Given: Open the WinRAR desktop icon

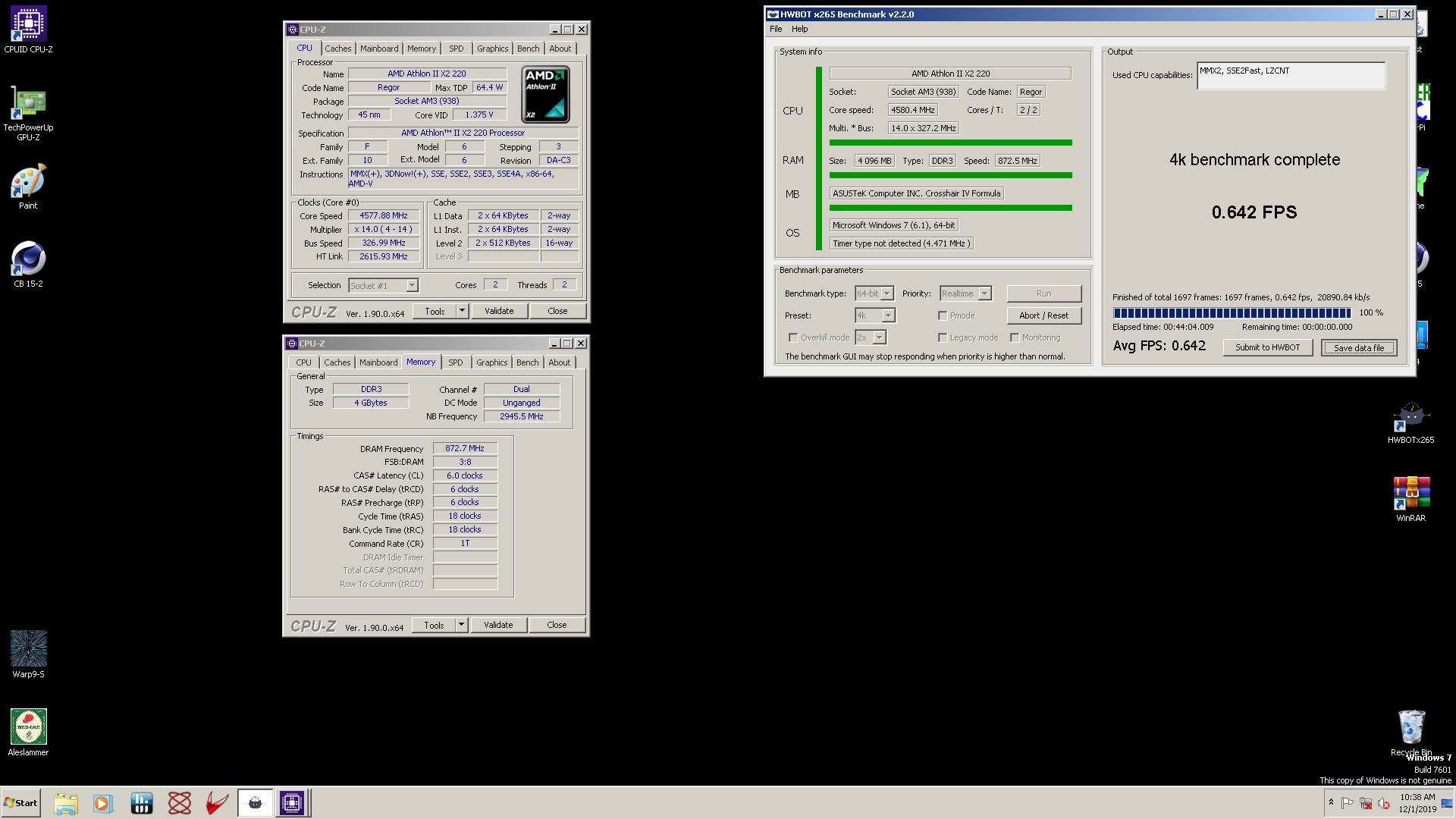Looking at the screenshot, I should tap(1410, 500).
